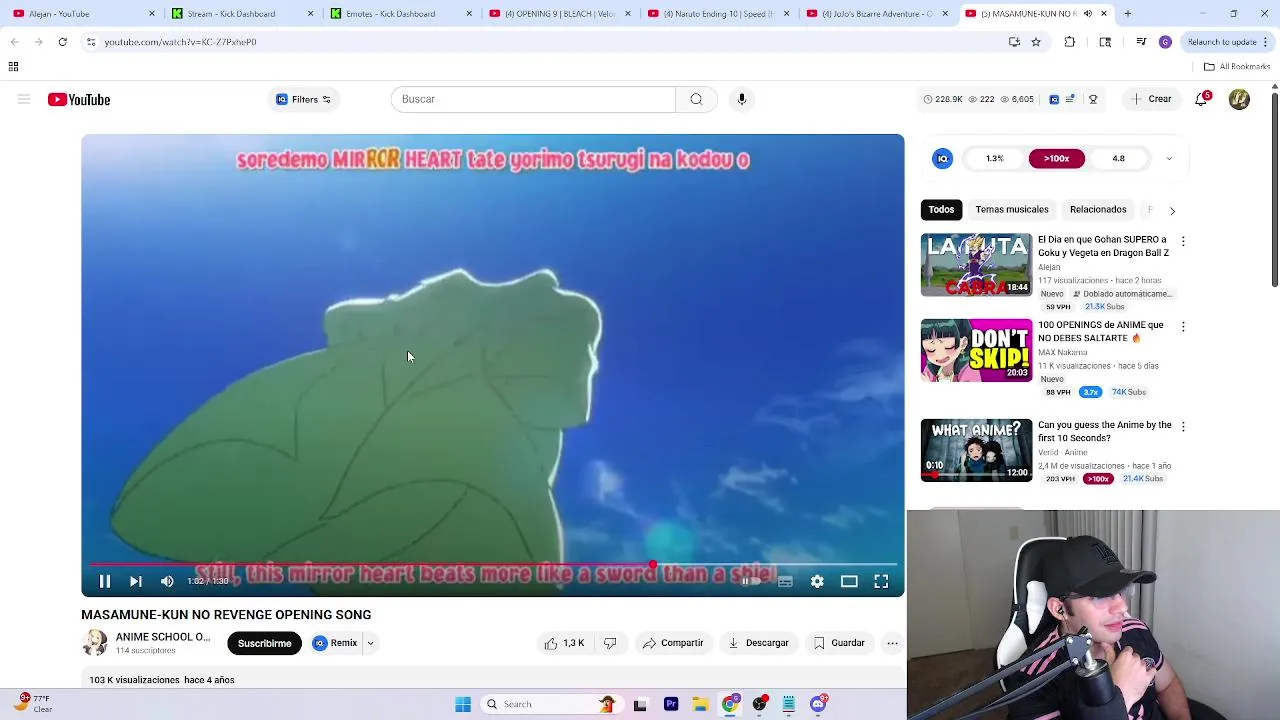Open the browser extensions puzzle icon

tap(1069, 42)
